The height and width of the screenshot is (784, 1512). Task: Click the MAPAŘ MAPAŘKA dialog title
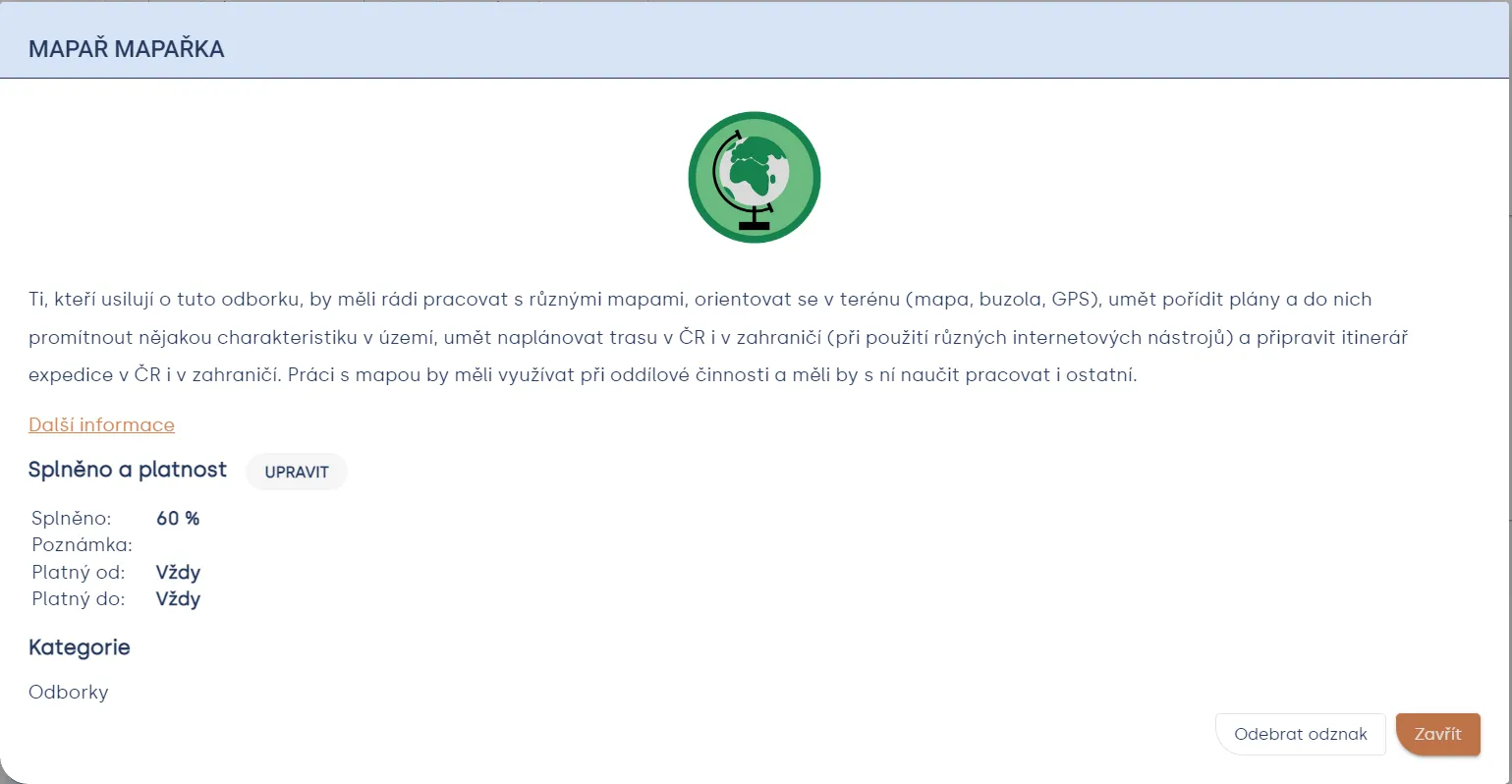pyautogui.click(x=127, y=49)
